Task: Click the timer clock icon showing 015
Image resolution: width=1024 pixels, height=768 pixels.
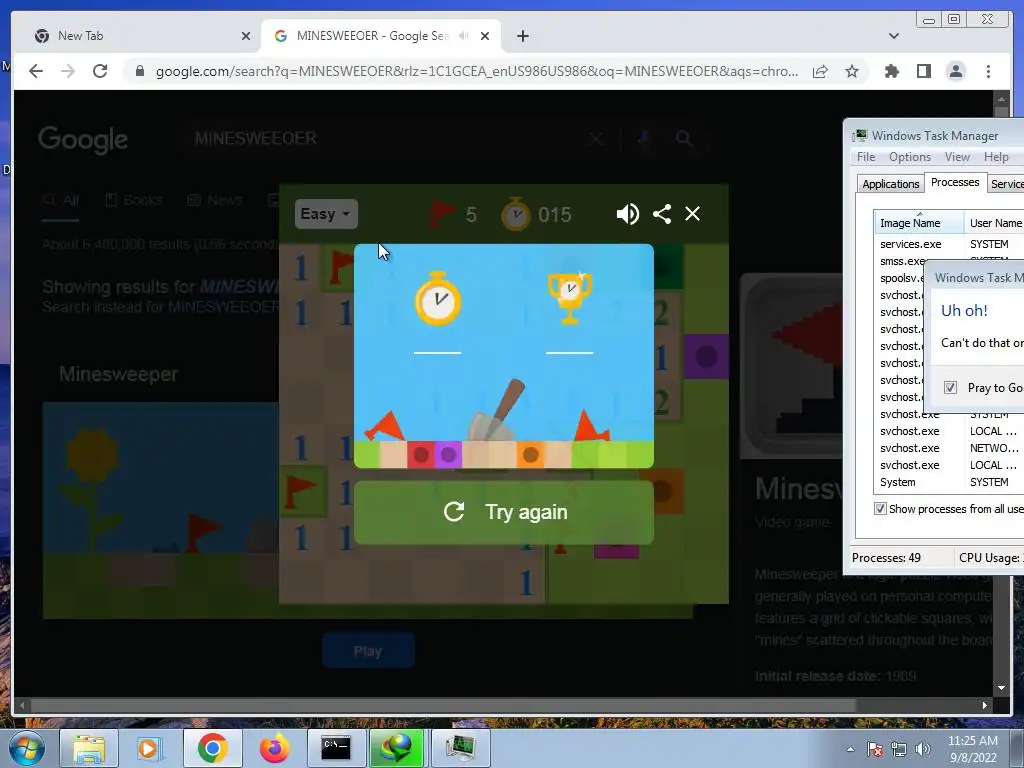Action: click(515, 214)
